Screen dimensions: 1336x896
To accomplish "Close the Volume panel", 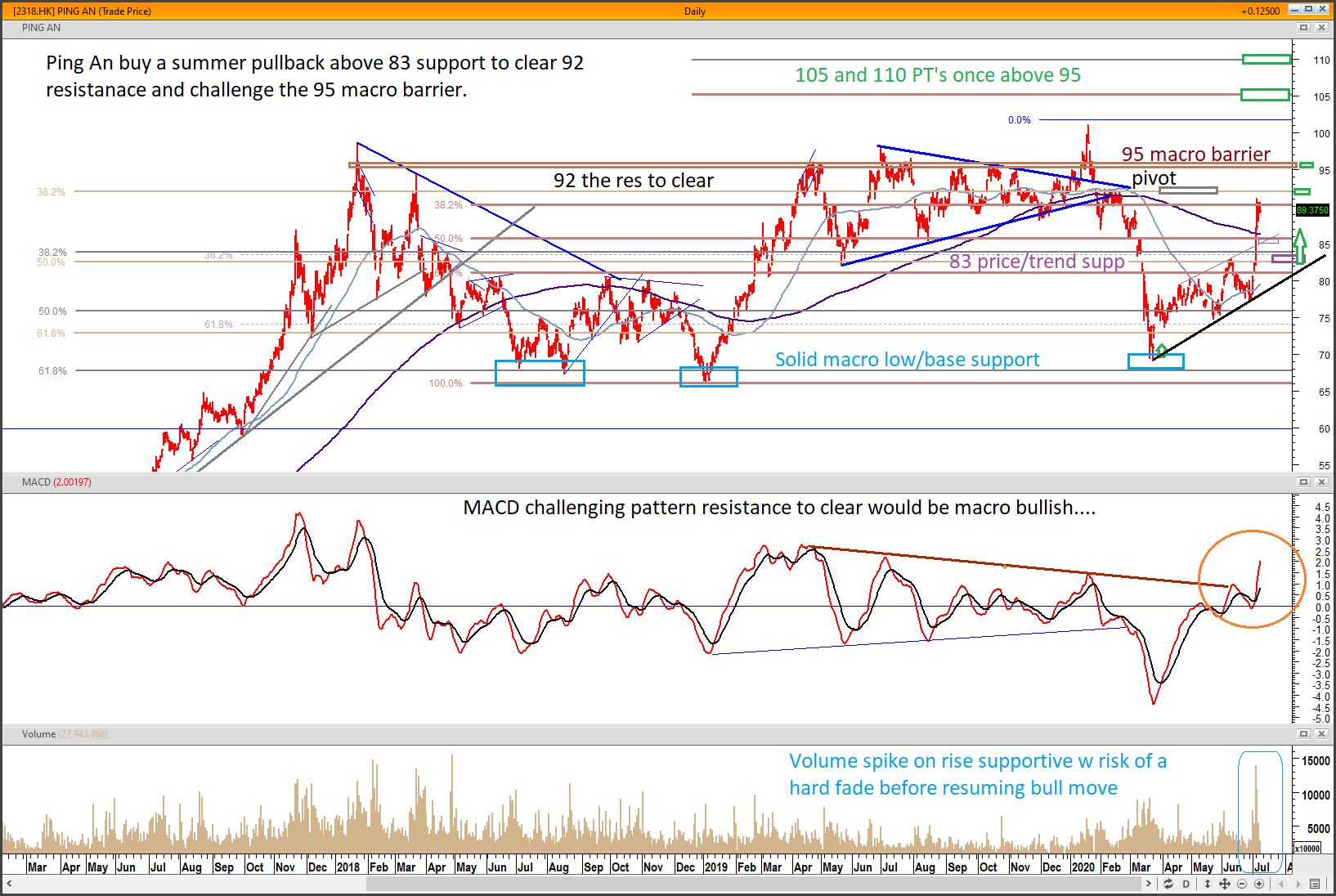I will pyautogui.click(x=1321, y=734).
